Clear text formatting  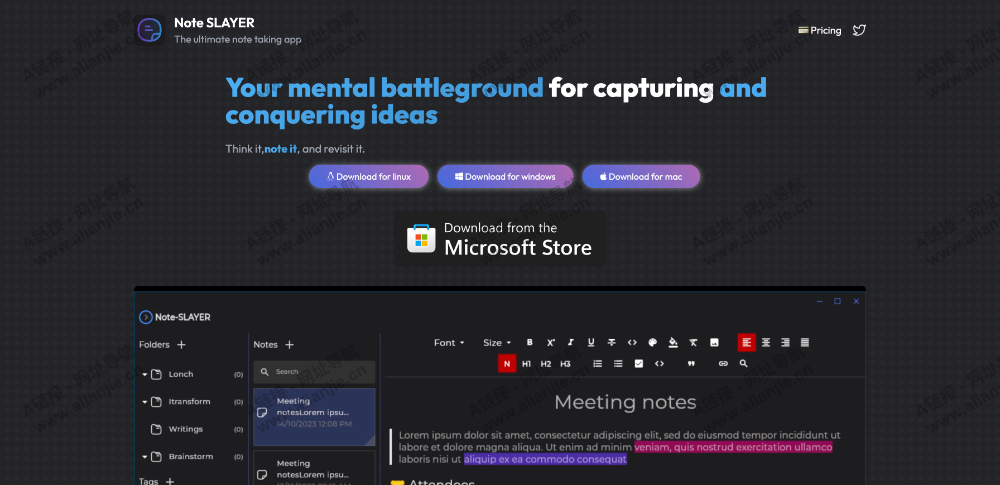point(693,343)
